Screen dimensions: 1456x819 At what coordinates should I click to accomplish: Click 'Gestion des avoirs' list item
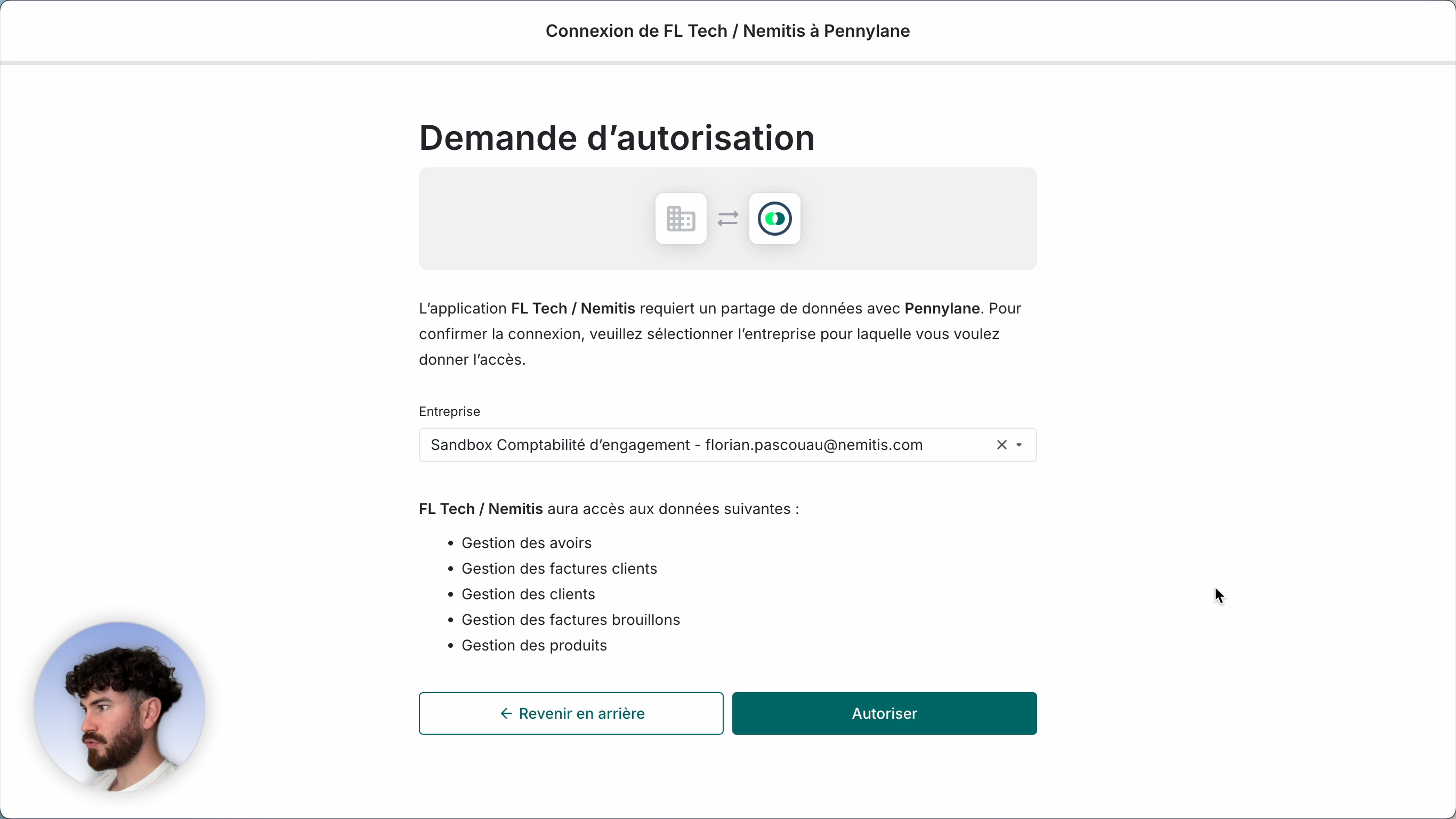(526, 543)
